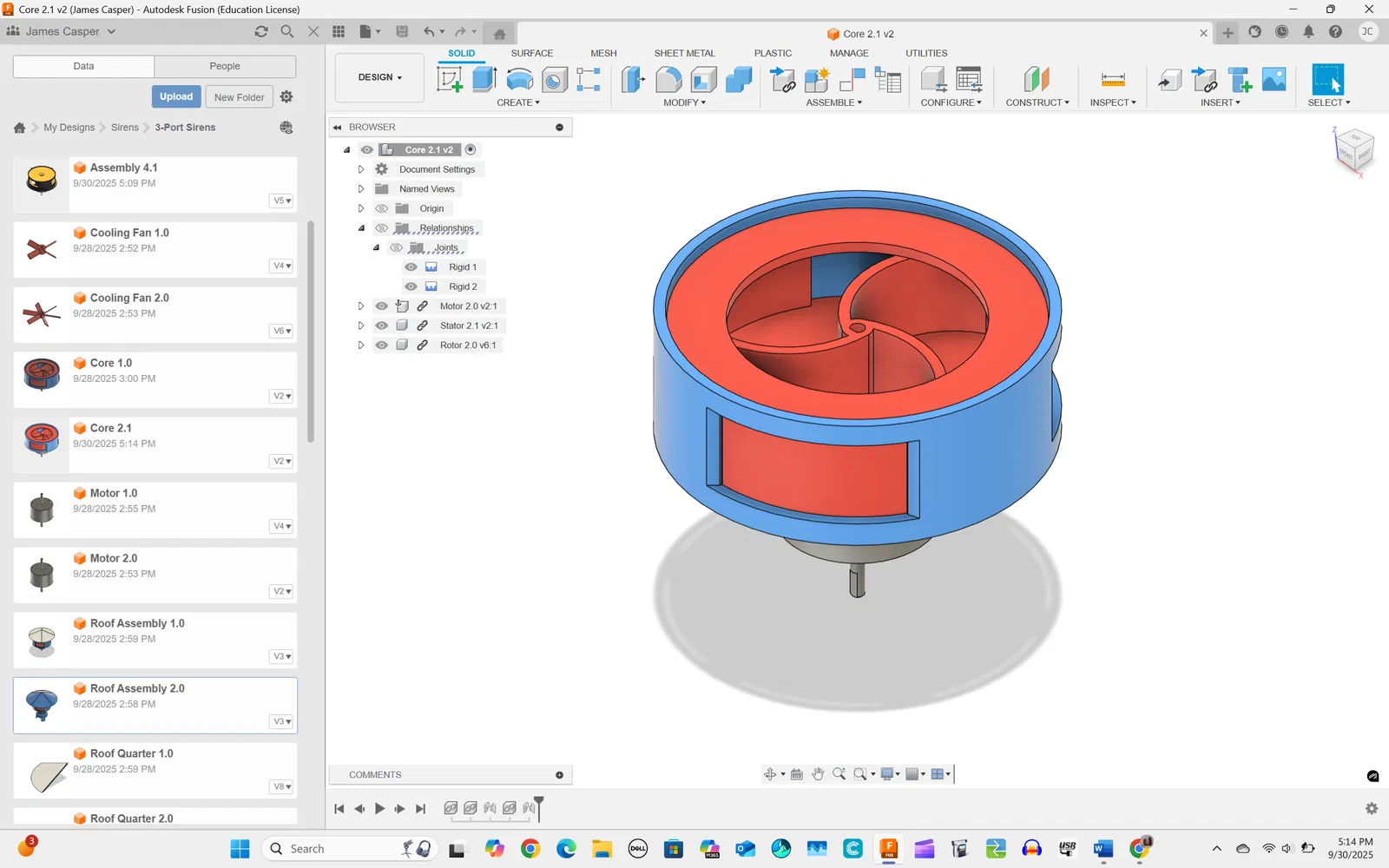Click the Shell tool icon
Image resolution: width=1389 pixels, height=868 pixels.
tap(703, 80)
